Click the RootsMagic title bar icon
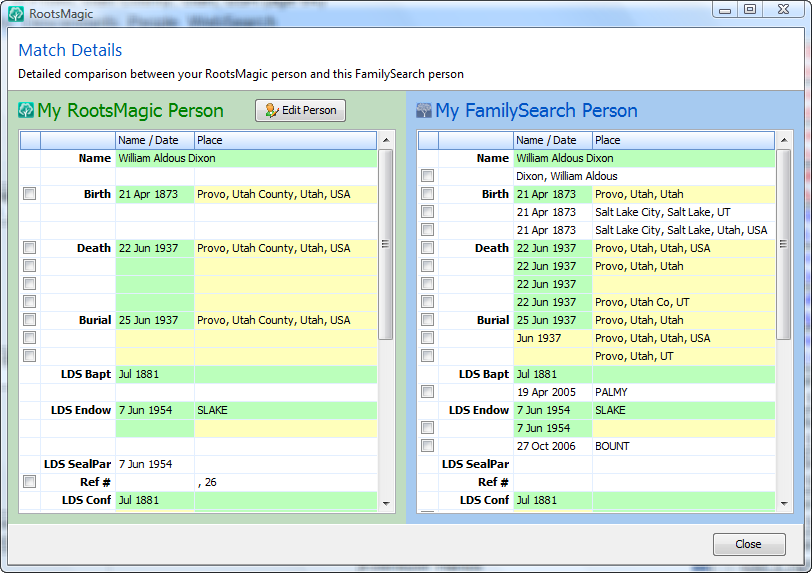 [16, 13]
